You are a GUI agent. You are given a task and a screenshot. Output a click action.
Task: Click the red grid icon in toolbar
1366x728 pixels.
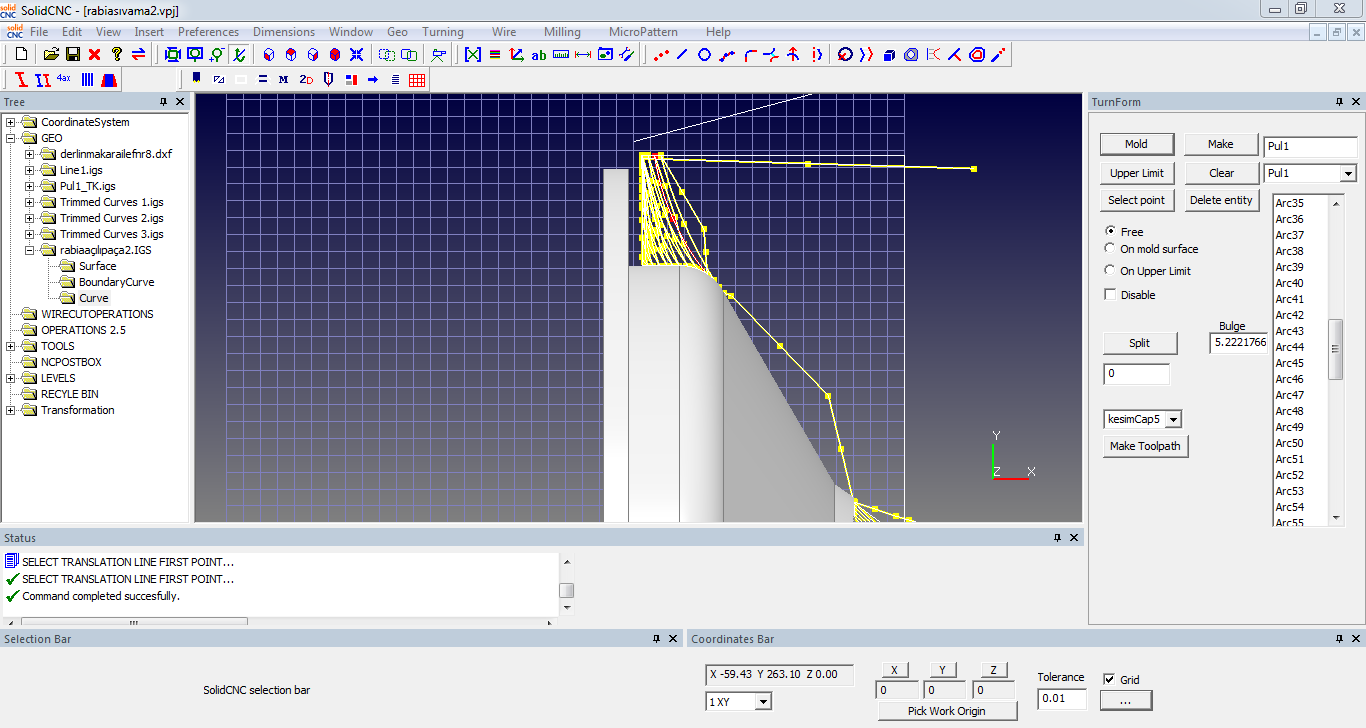(417, 79)
